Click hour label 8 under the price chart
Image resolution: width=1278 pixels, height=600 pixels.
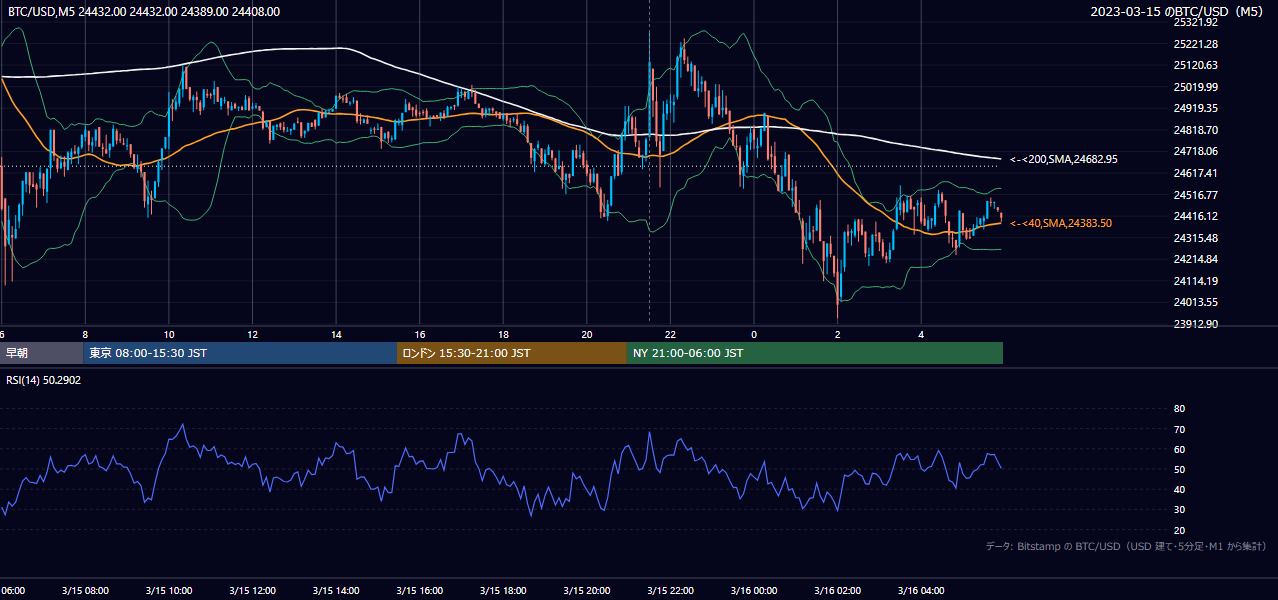85,334
